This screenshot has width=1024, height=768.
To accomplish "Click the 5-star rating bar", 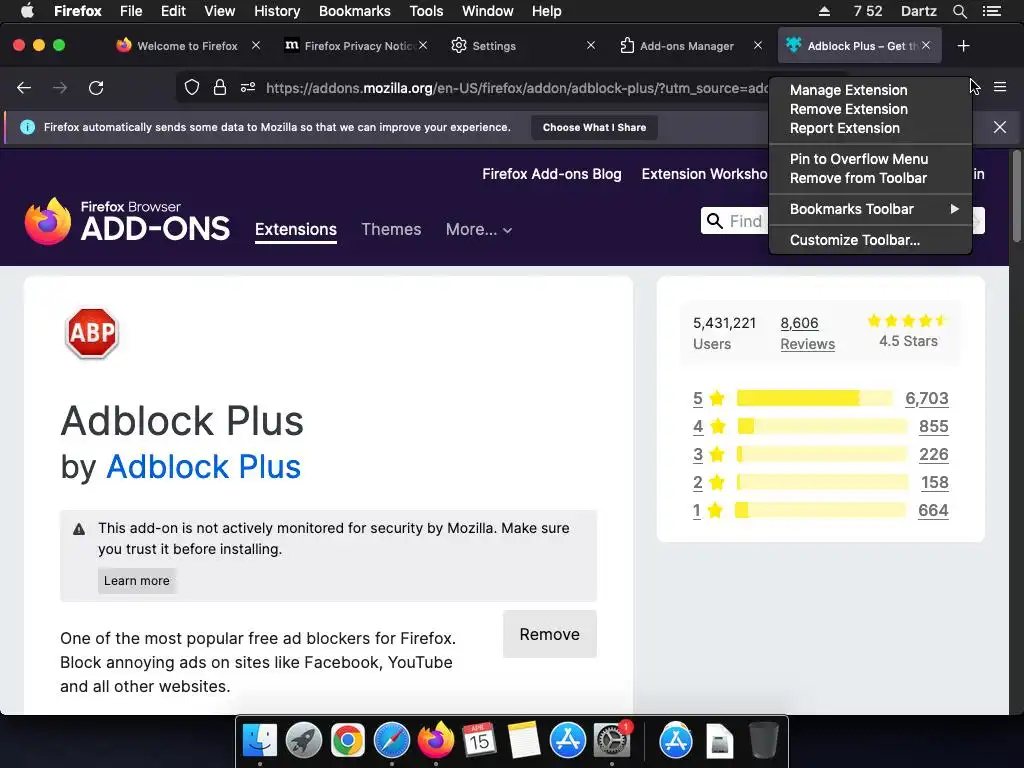I will [814, 398].
